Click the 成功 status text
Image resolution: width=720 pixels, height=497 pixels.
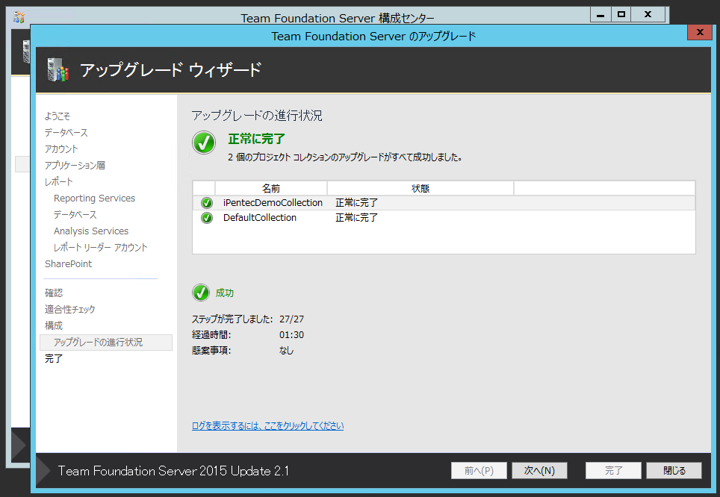(225, 293)
